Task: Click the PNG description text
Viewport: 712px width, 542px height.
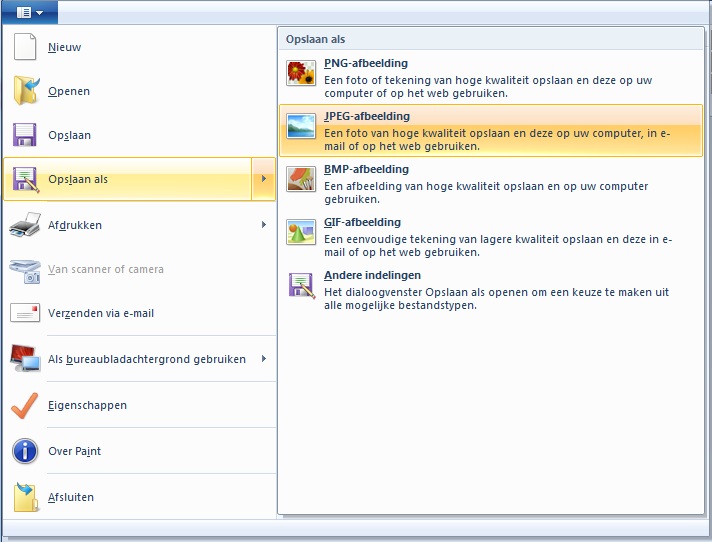Action: click(488, 87)
